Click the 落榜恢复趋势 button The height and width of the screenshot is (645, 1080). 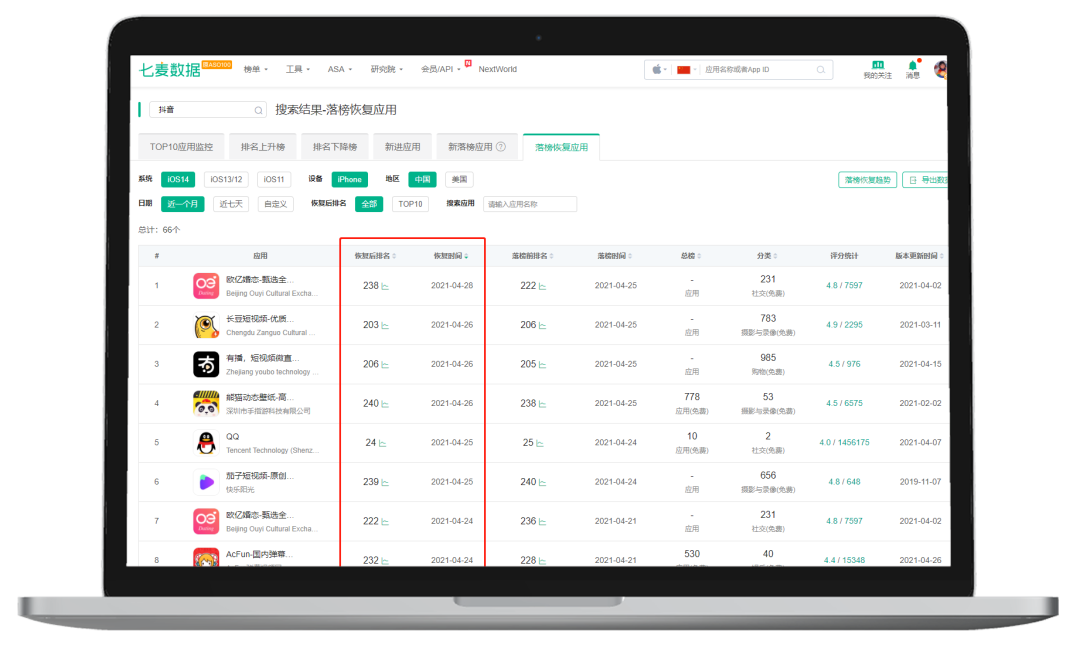(x=867, y=180)
